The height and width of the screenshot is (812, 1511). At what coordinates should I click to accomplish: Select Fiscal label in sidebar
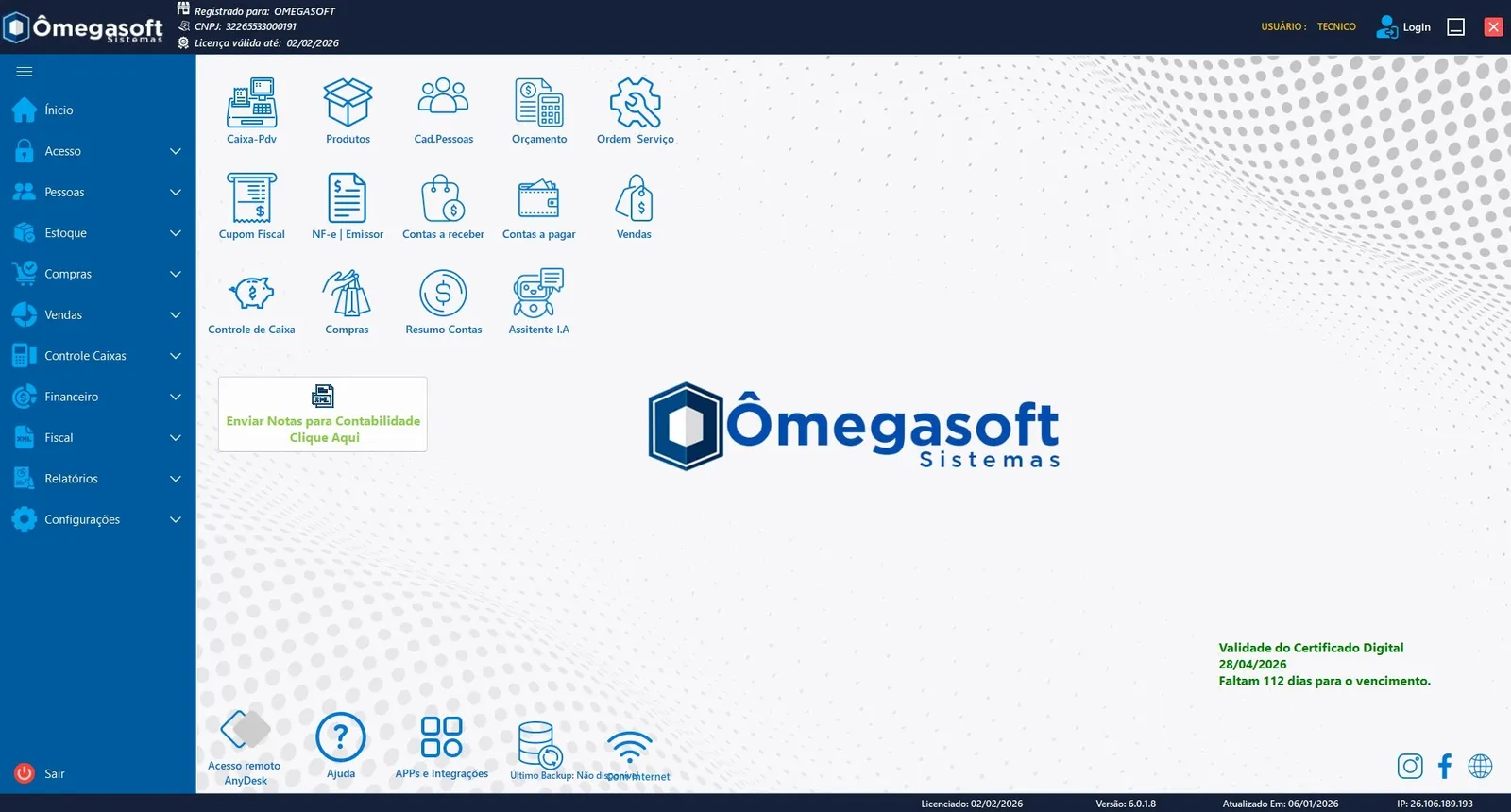click(59, 438)
